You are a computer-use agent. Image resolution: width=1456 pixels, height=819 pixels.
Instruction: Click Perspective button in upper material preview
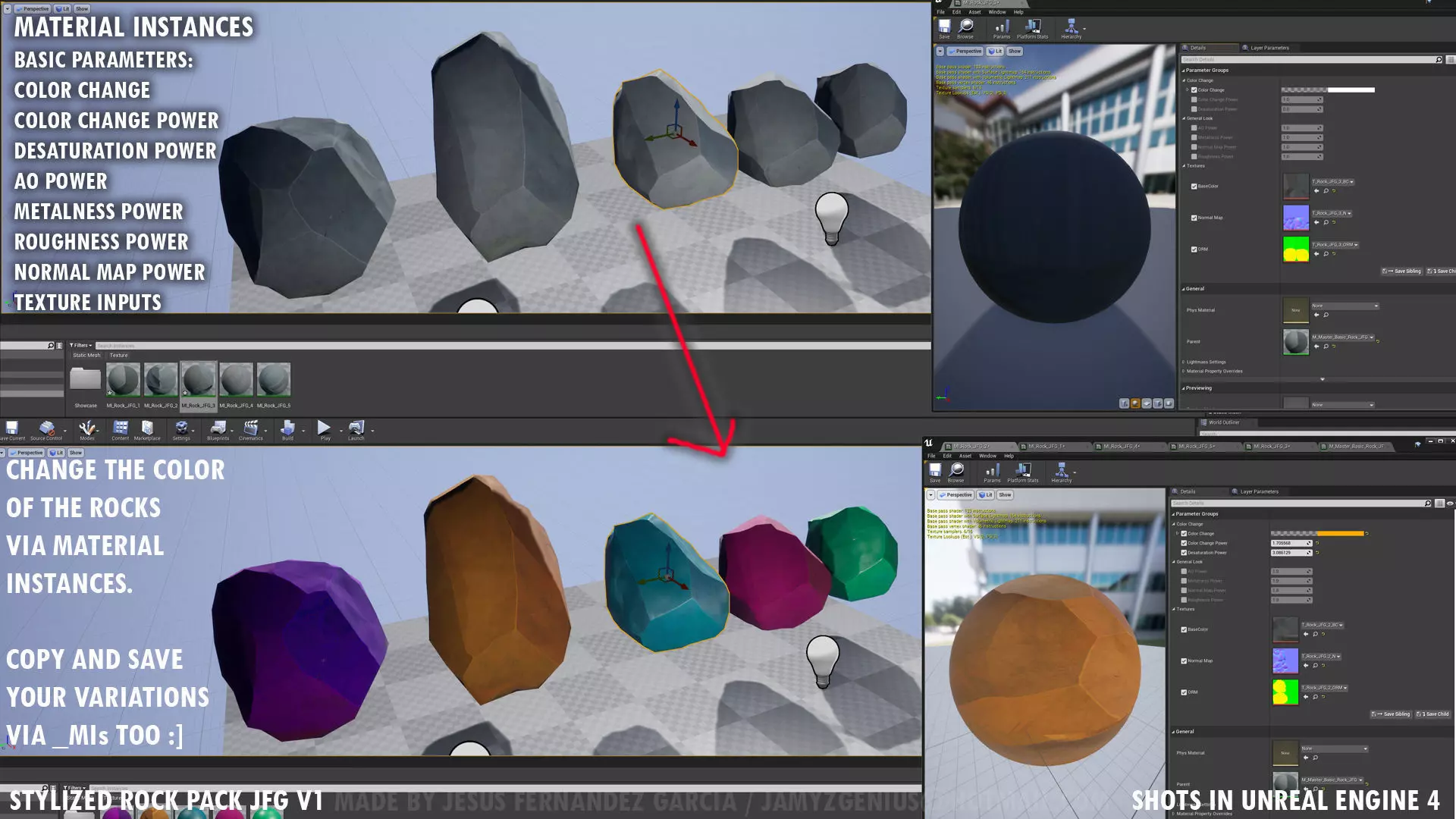pyautogui.click(x=965, y=52)
